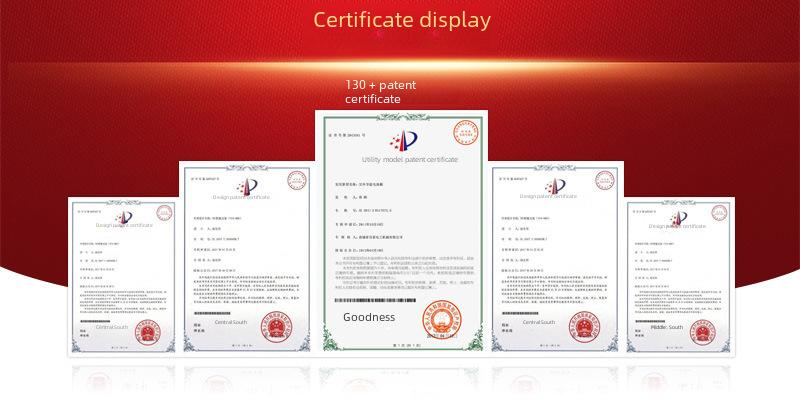This screenshot has height=400, width=800.
Task: Click the "Utility model patent certificate" title text
Action: tap(410, 160)
